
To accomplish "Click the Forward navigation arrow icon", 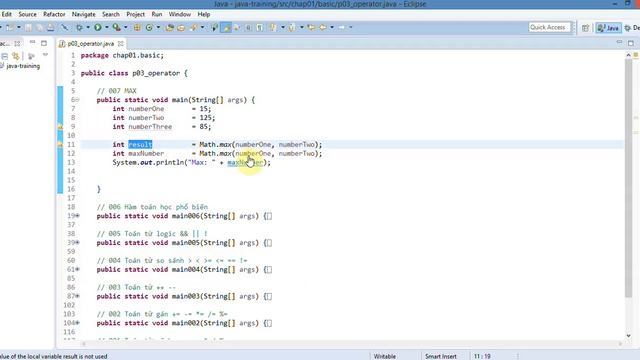I will [x=342, y=27].
